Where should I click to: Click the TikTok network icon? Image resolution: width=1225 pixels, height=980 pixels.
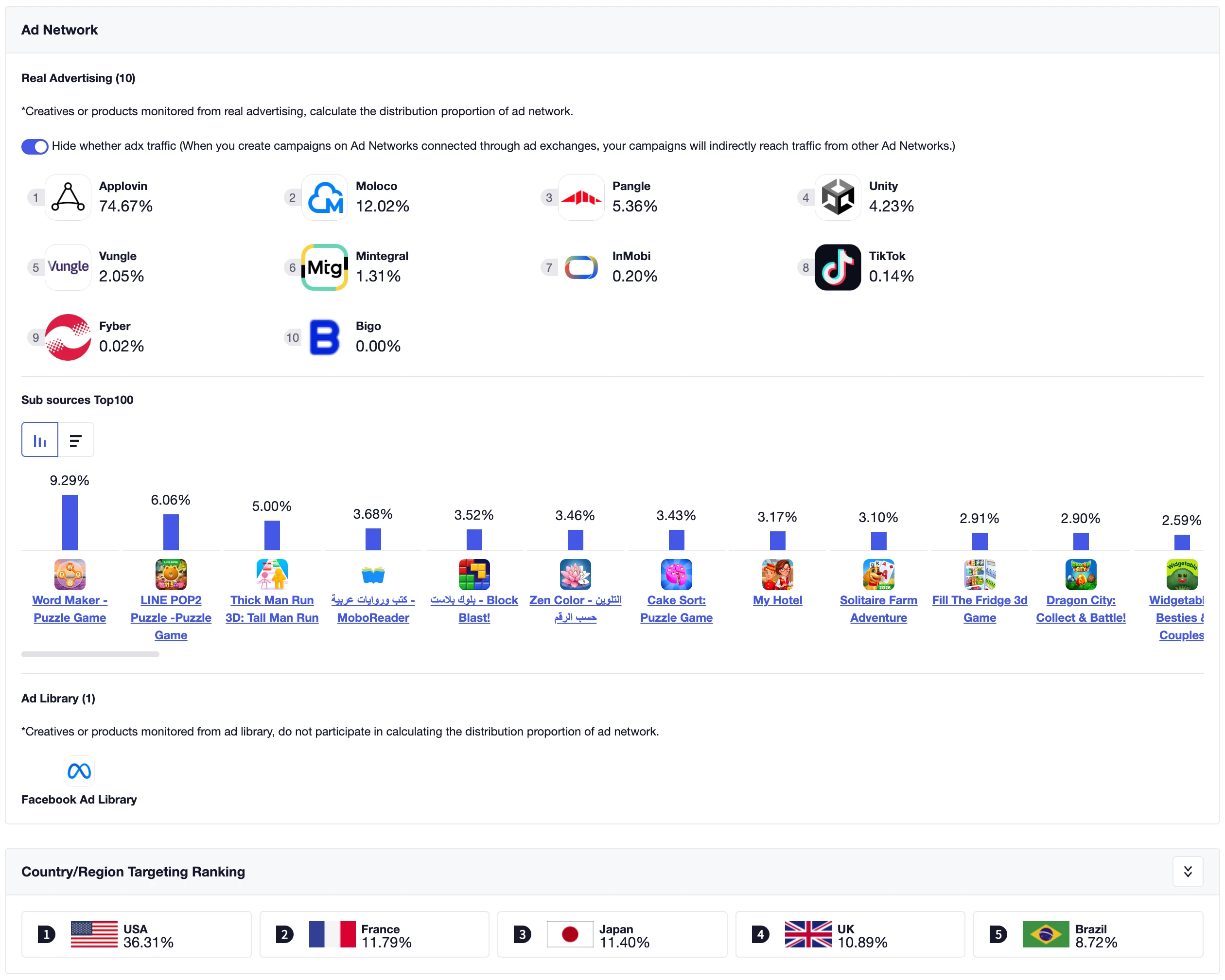pyautogui.click(x=838, y=267)
